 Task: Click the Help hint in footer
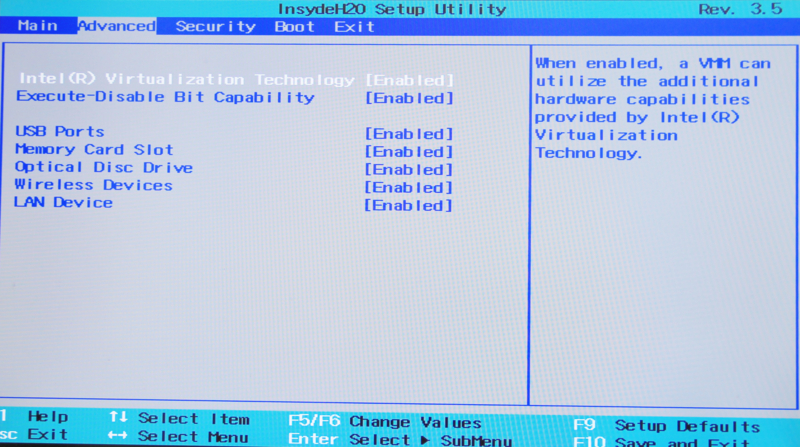click(35, 416)
